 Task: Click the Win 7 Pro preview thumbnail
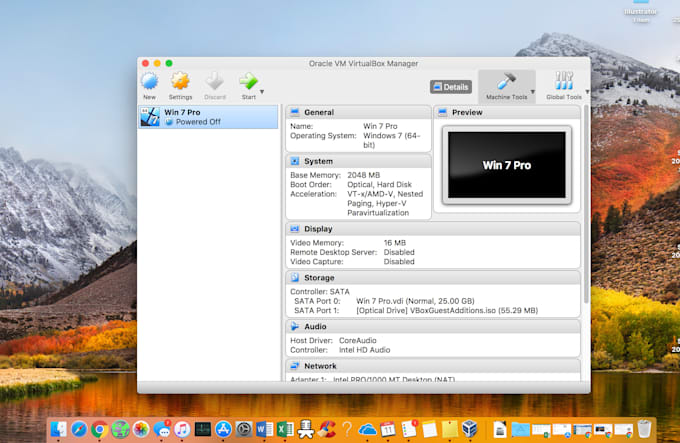point(506,164)
